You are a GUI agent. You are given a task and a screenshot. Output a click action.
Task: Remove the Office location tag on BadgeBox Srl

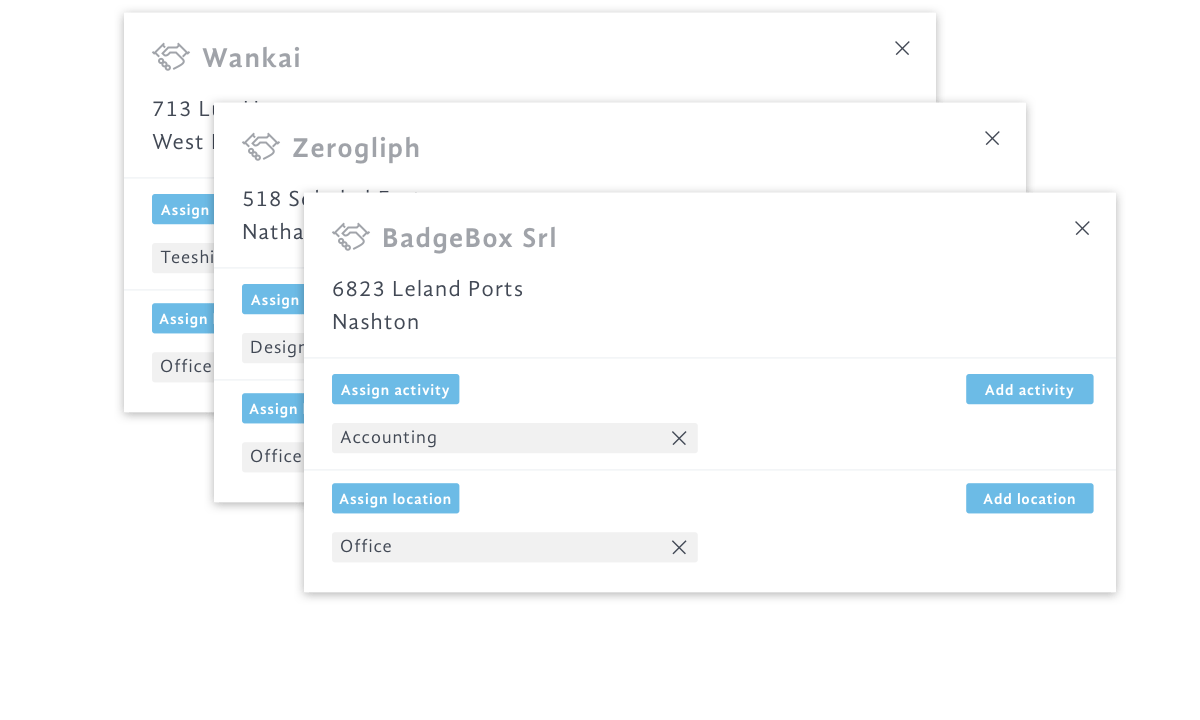[679, 547]
